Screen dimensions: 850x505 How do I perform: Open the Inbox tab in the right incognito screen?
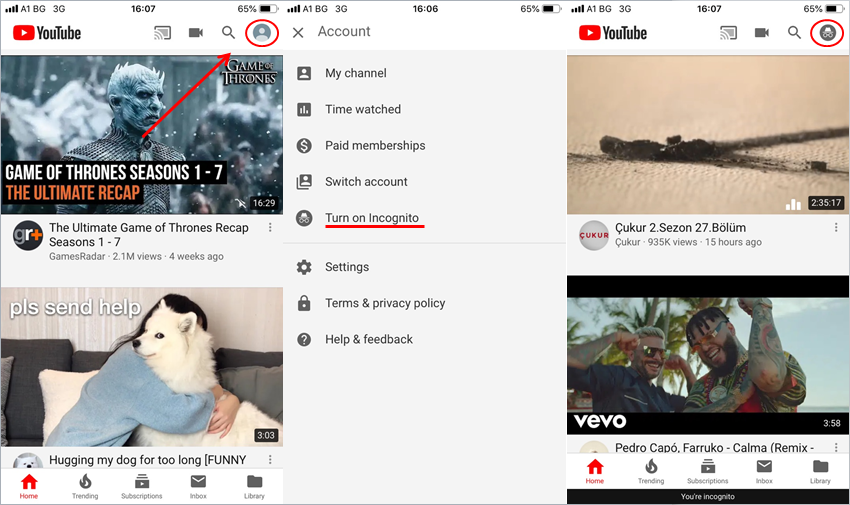764,471
